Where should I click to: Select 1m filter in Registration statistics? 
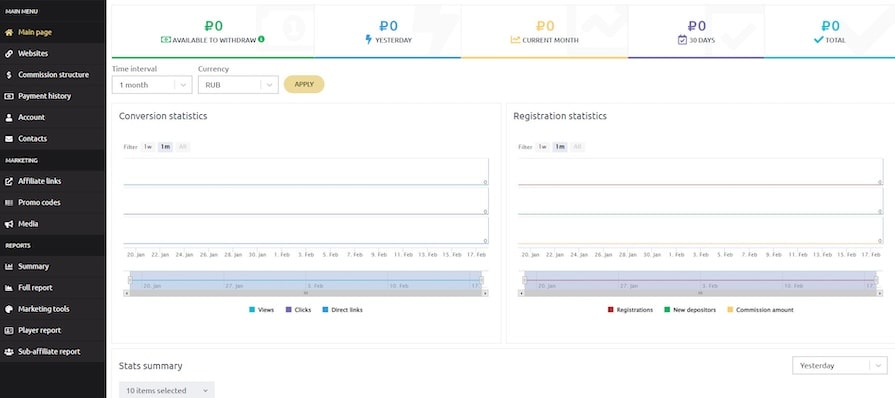point(560,147)
